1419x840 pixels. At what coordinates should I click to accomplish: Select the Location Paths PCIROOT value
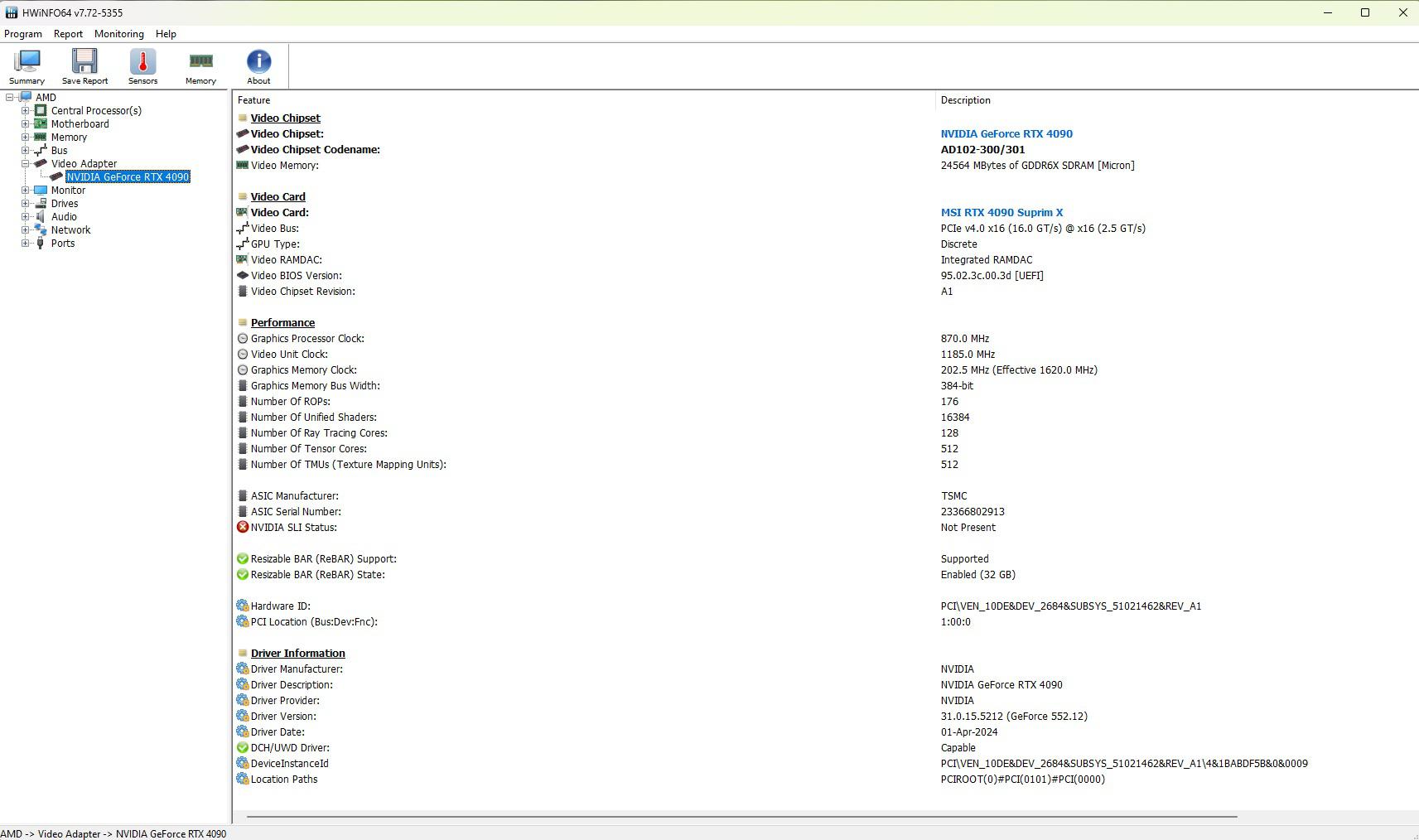tap(1023, 779)
